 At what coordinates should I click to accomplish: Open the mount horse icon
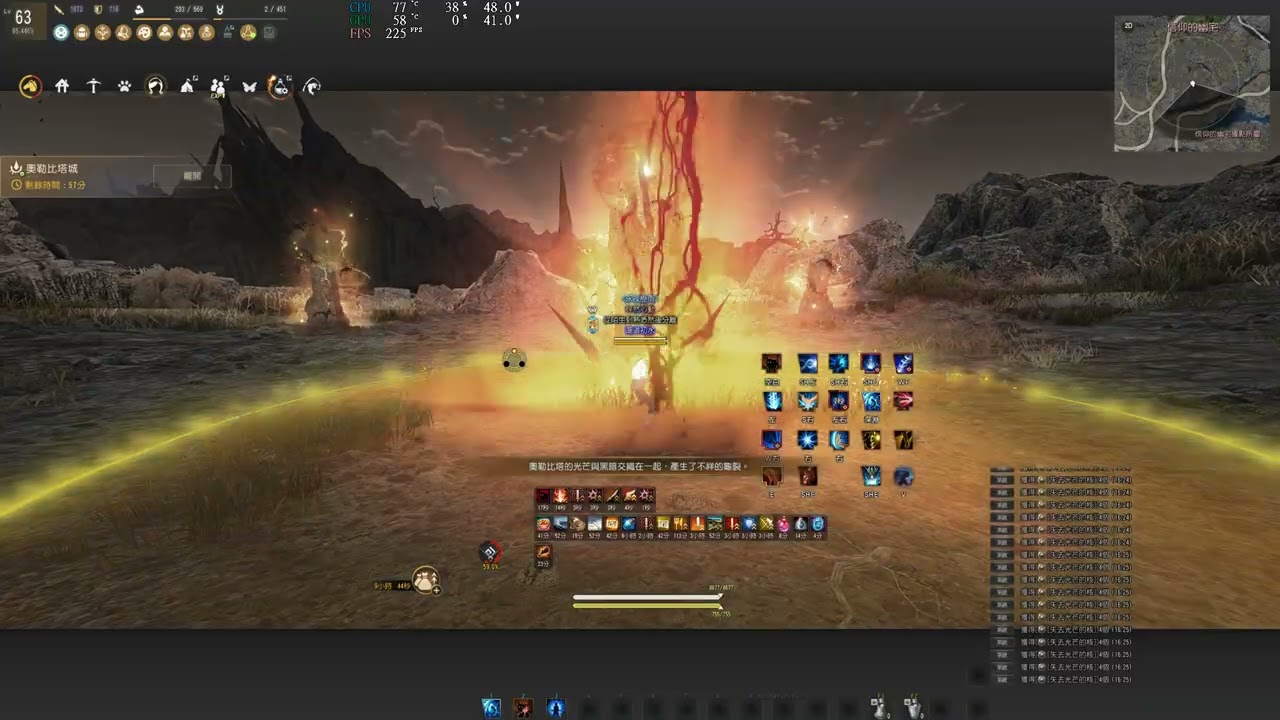31,86
